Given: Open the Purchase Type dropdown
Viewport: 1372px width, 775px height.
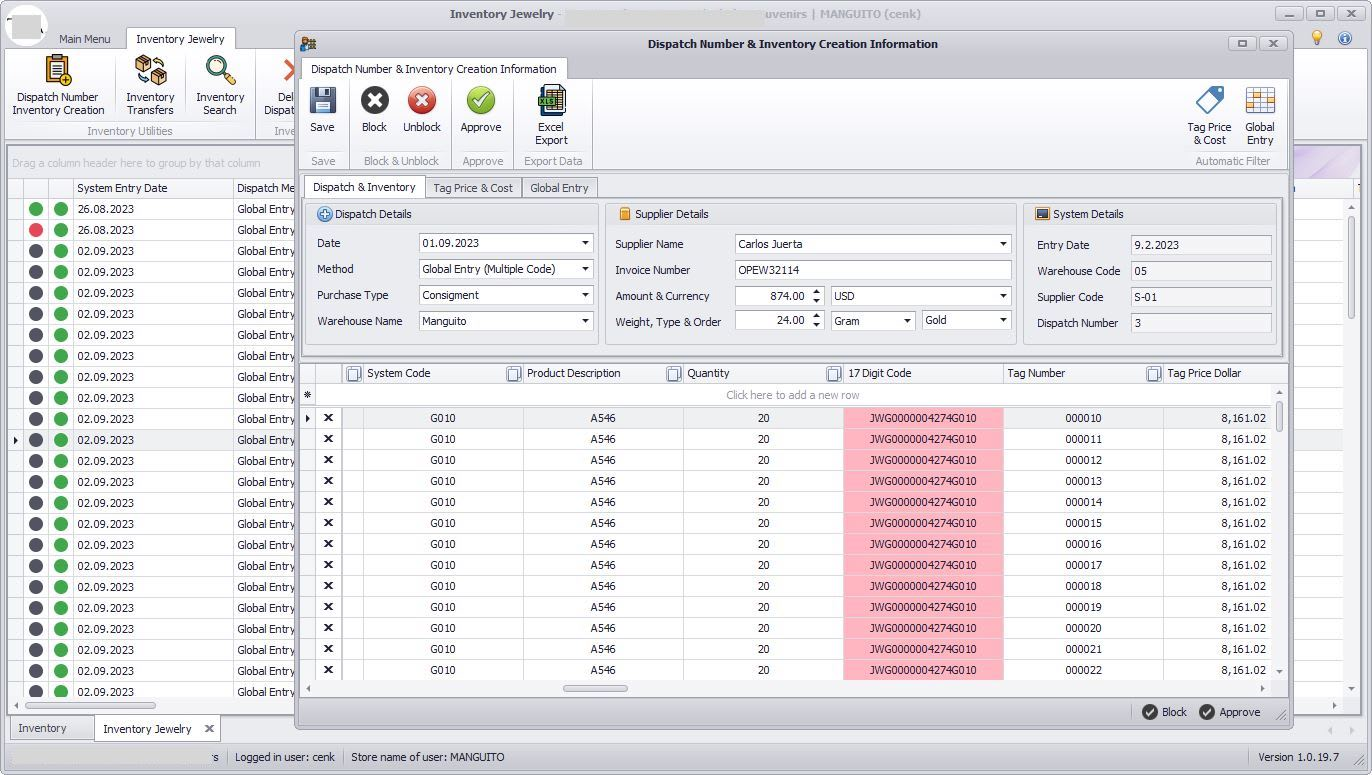Looking at the screenshot, I should click(x=585, y=295).
